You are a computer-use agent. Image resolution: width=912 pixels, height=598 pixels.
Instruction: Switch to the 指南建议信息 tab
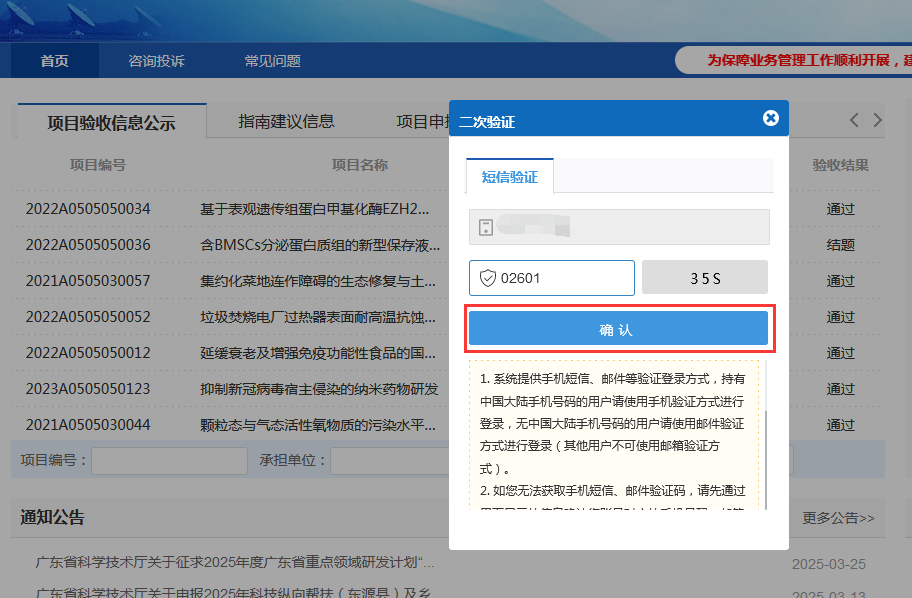[x=286, y=122]
